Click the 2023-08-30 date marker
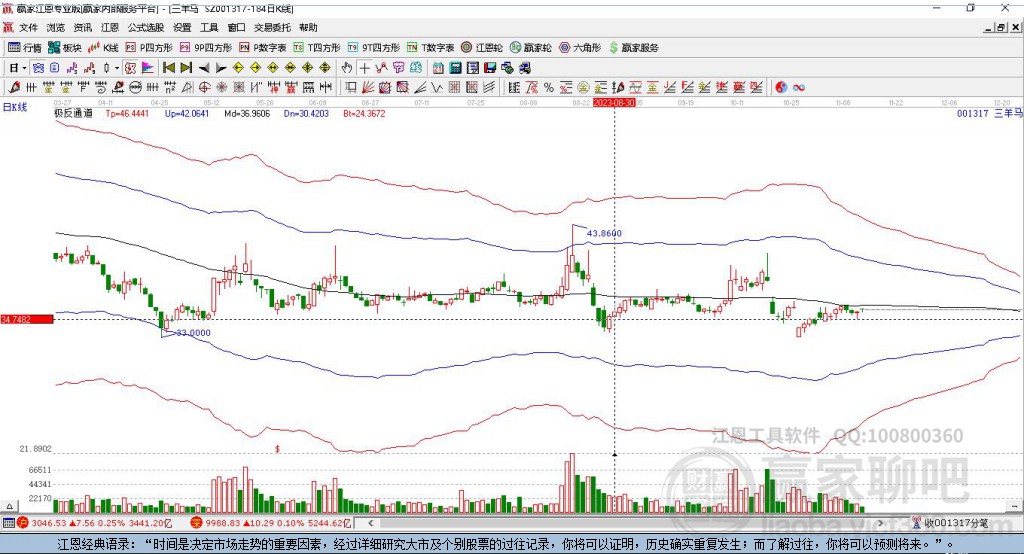Screen dimensions: 1024x554 point(614,103)
